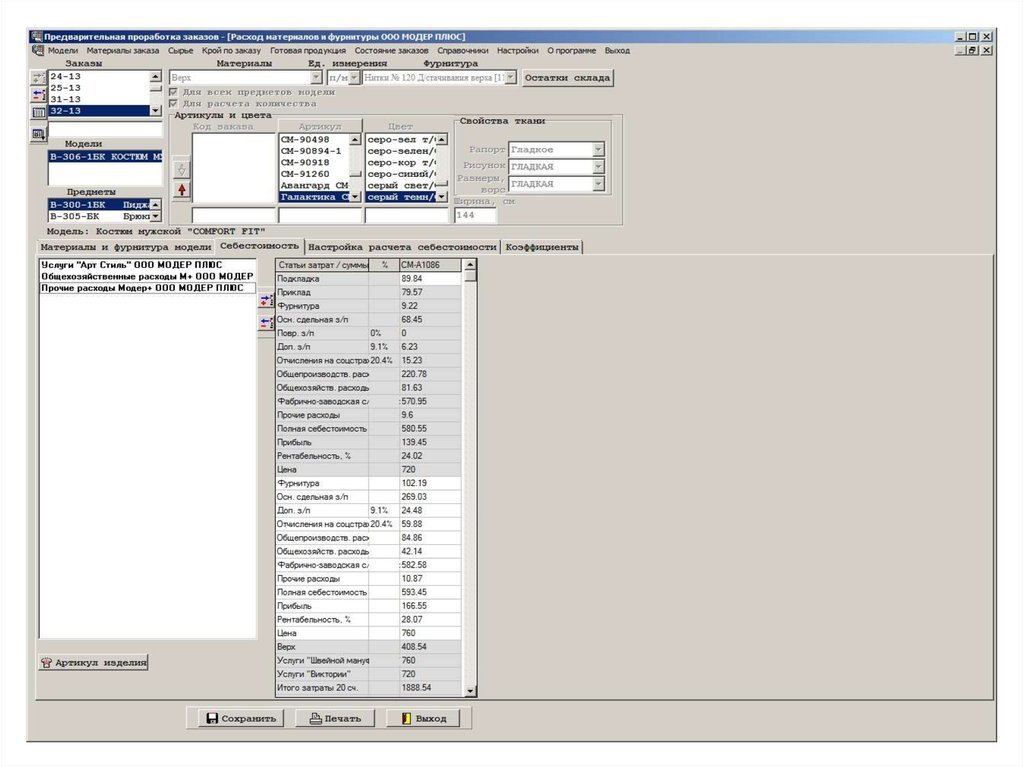Click the grayed down arrow button above red arrow
1024x767 pixels.
[x=181, y=168]
